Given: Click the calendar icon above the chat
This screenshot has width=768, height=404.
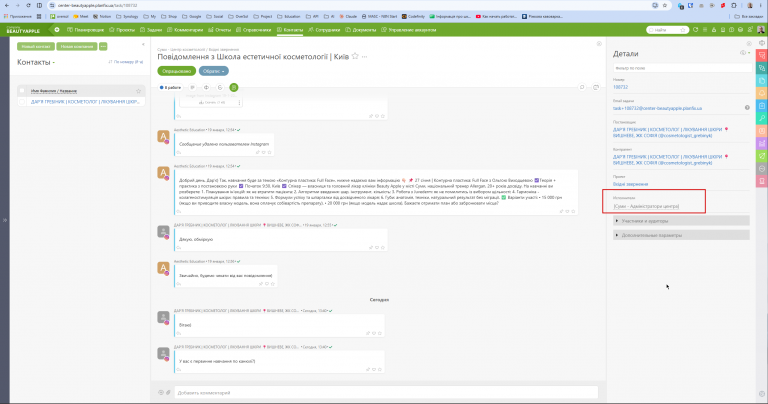Looking at the screenshot, I should pyautogui.click(x=596, y=87).
